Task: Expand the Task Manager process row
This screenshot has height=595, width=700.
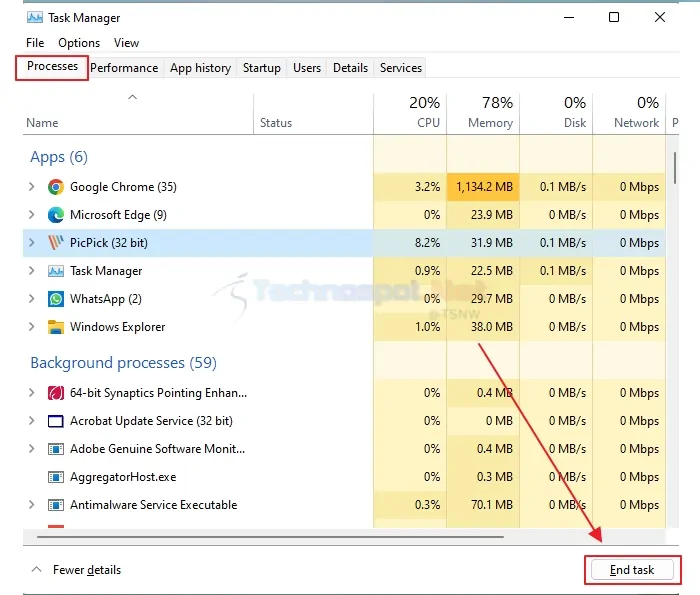Action: coord(31,271)
